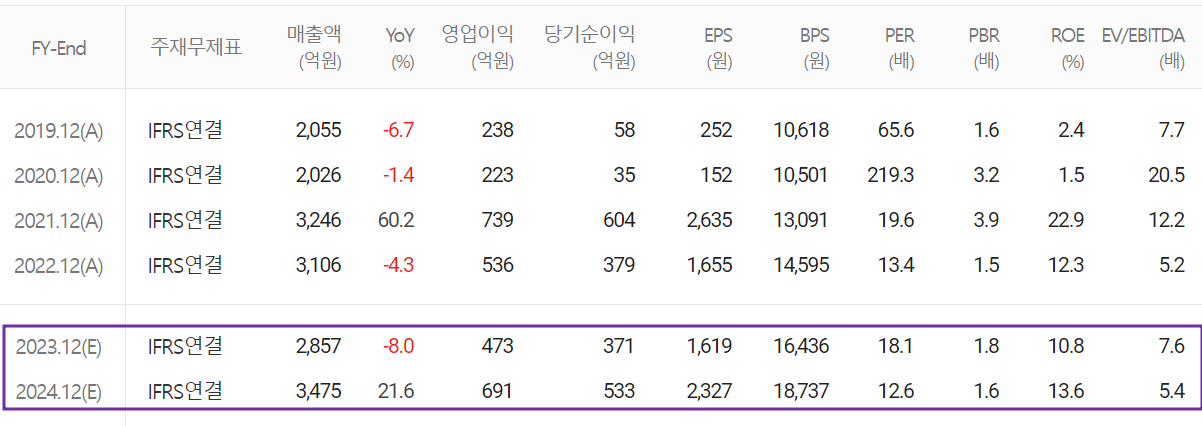
Task: Select the 2022.12(A) row label
Action: click(58, 265)
